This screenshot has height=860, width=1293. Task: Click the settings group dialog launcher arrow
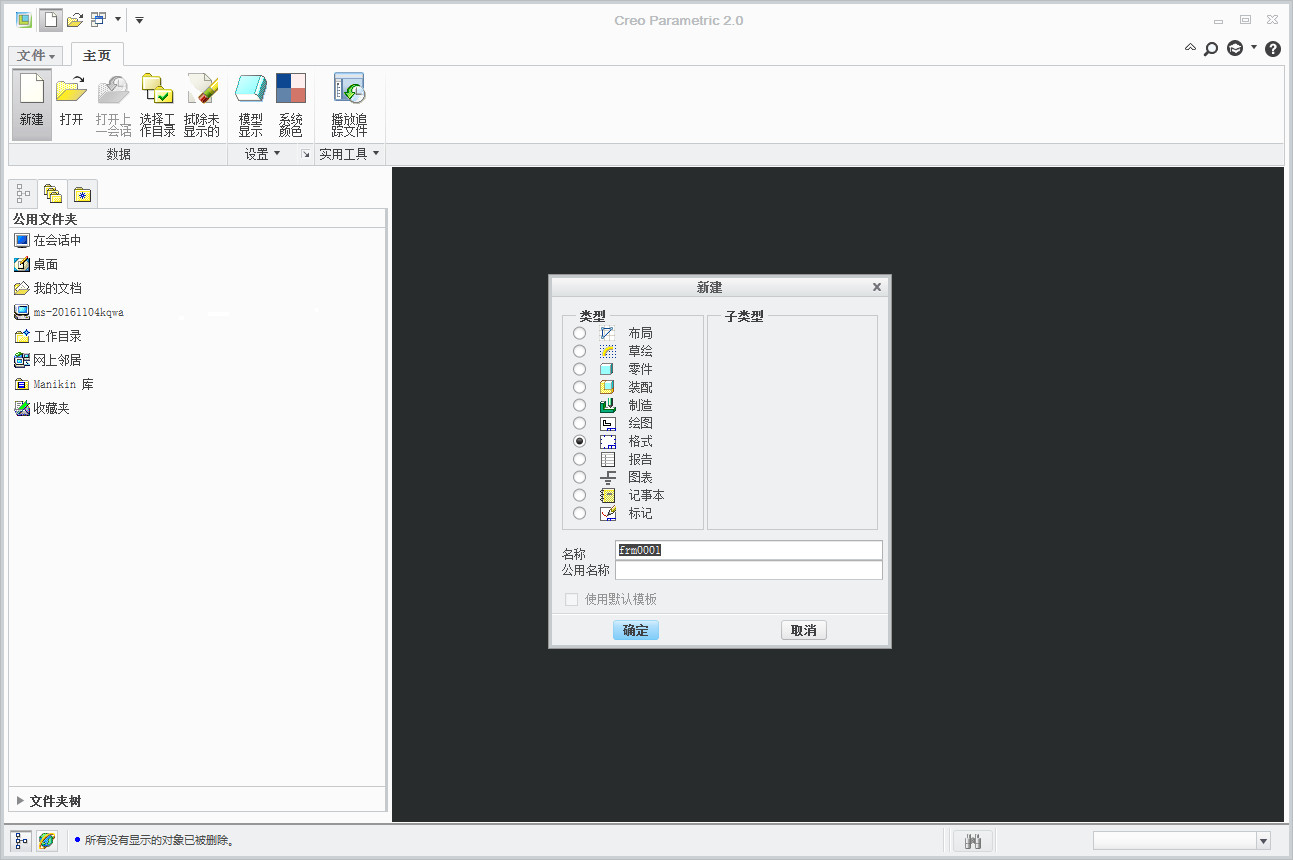(306, 154)
